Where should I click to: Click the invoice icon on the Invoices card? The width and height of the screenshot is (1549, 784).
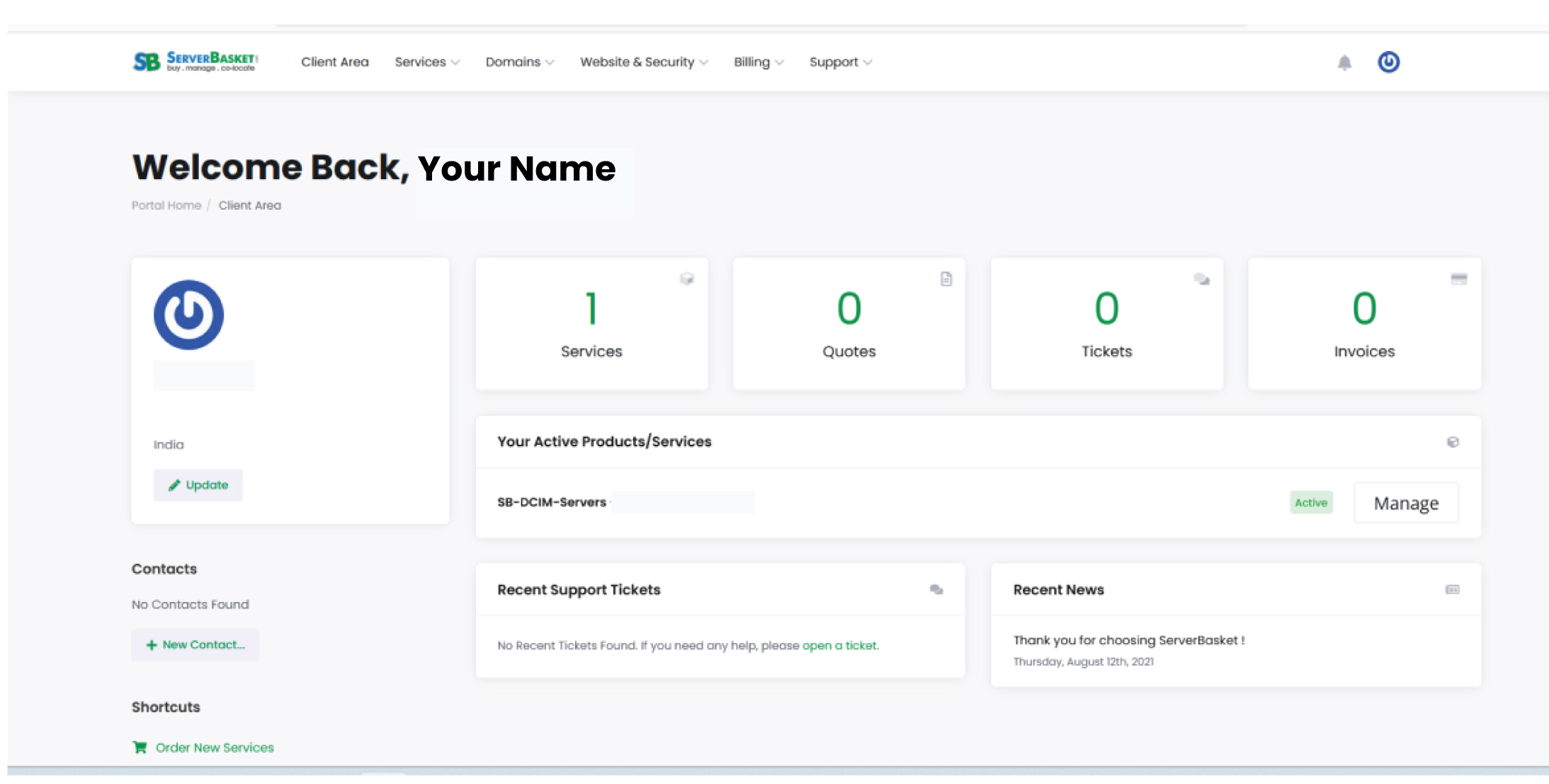coord(1459,279)
